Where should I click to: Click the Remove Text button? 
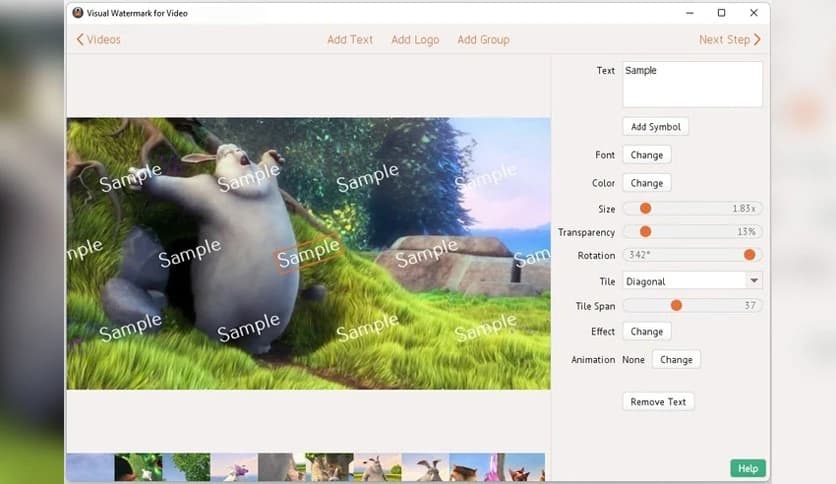point(658,402)
